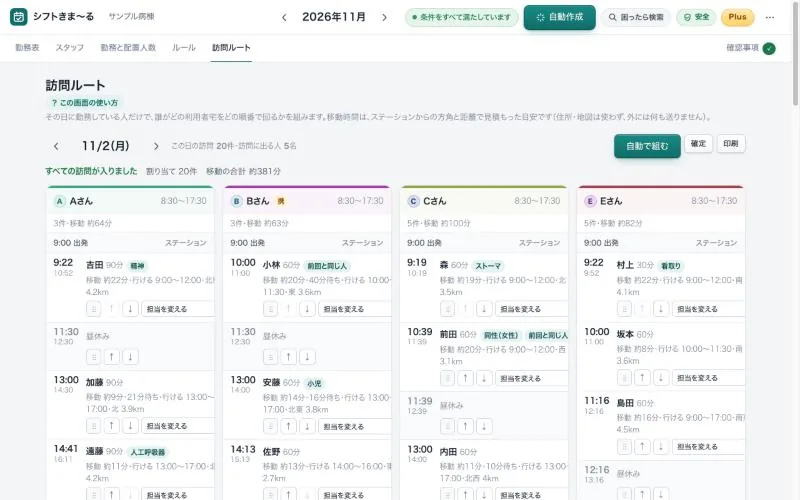This screenshot has height=500, width=800.
Task: Click the down arrow on 村上 visit
Action: tap(661, 309)
